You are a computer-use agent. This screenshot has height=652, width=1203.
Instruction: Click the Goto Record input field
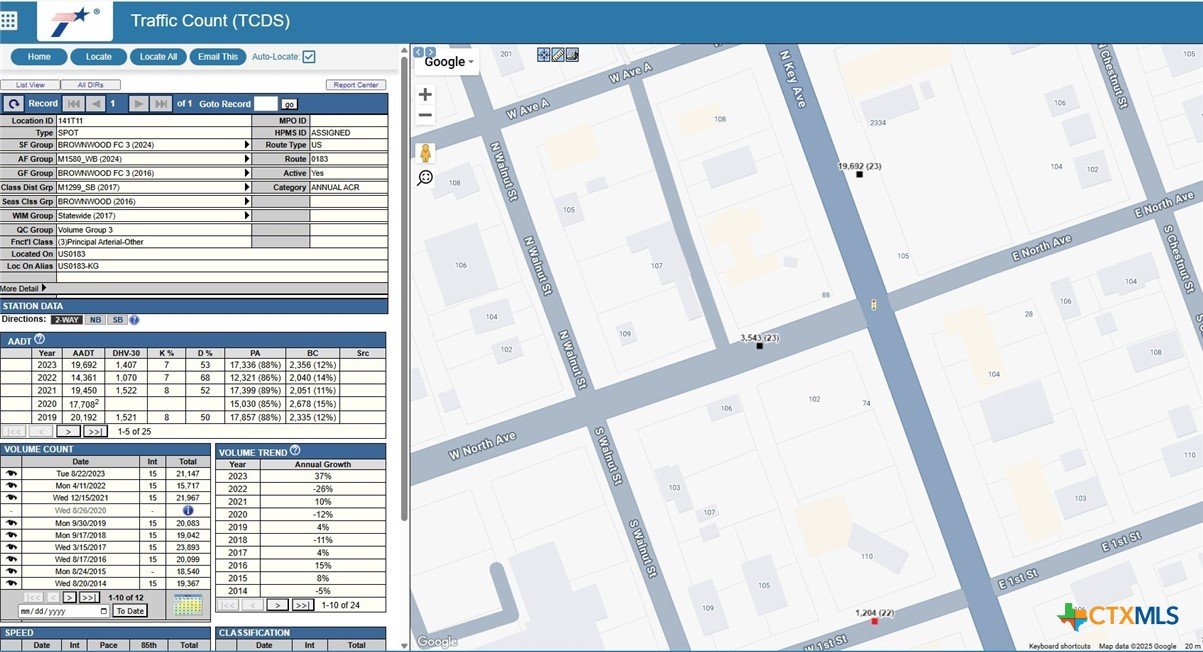pos(265,104)
